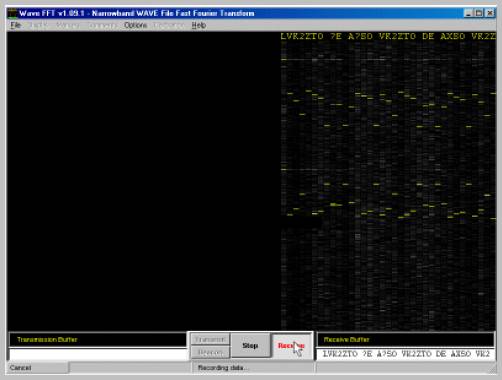The height and width of the screenshot is (380, 502).
Task: Open the Options menu
Action: click(135, 25)
